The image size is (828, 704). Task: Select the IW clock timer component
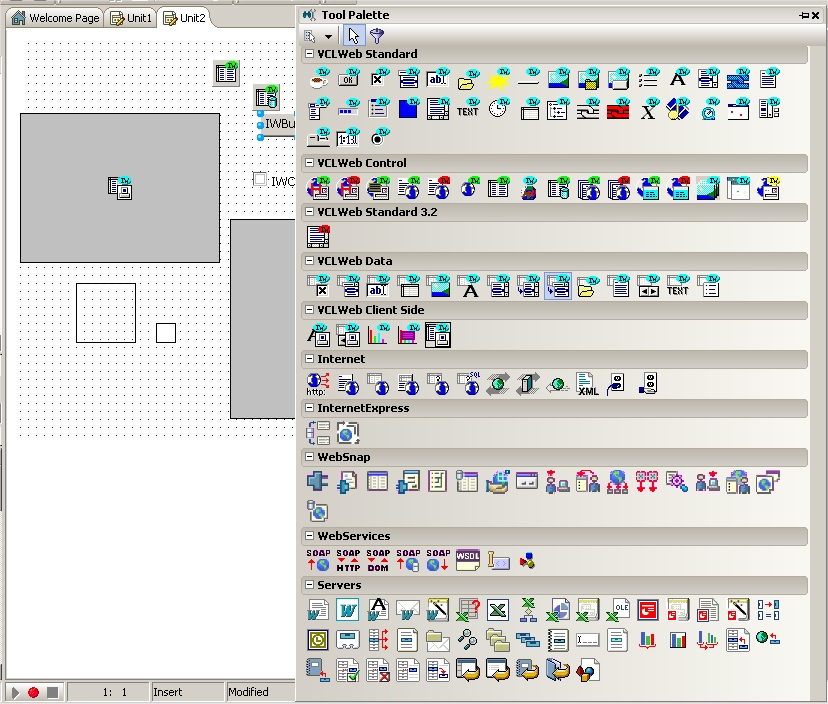coord(498,110)
